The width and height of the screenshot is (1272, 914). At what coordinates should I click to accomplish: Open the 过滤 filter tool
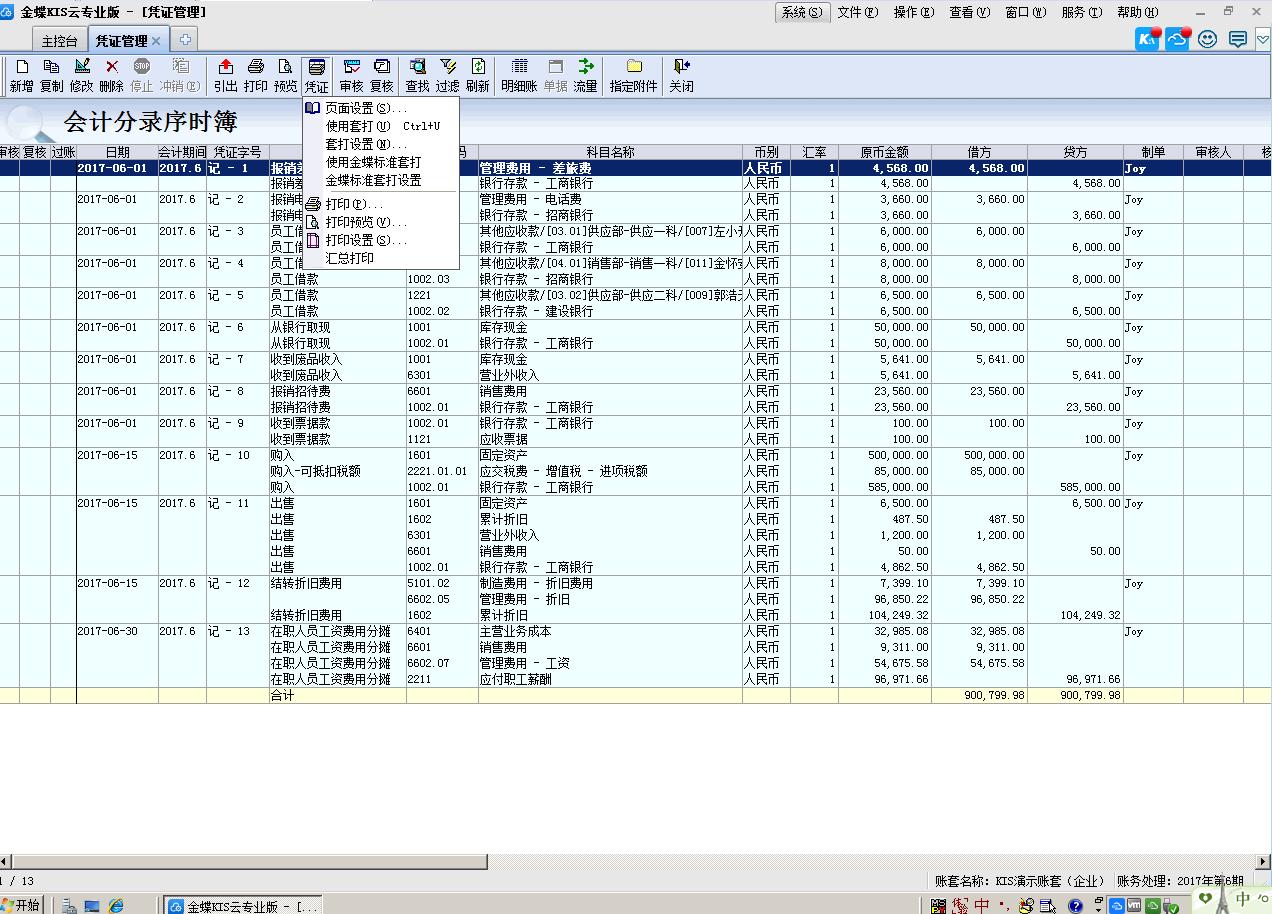pyautogui.click(x=447, y=74)
